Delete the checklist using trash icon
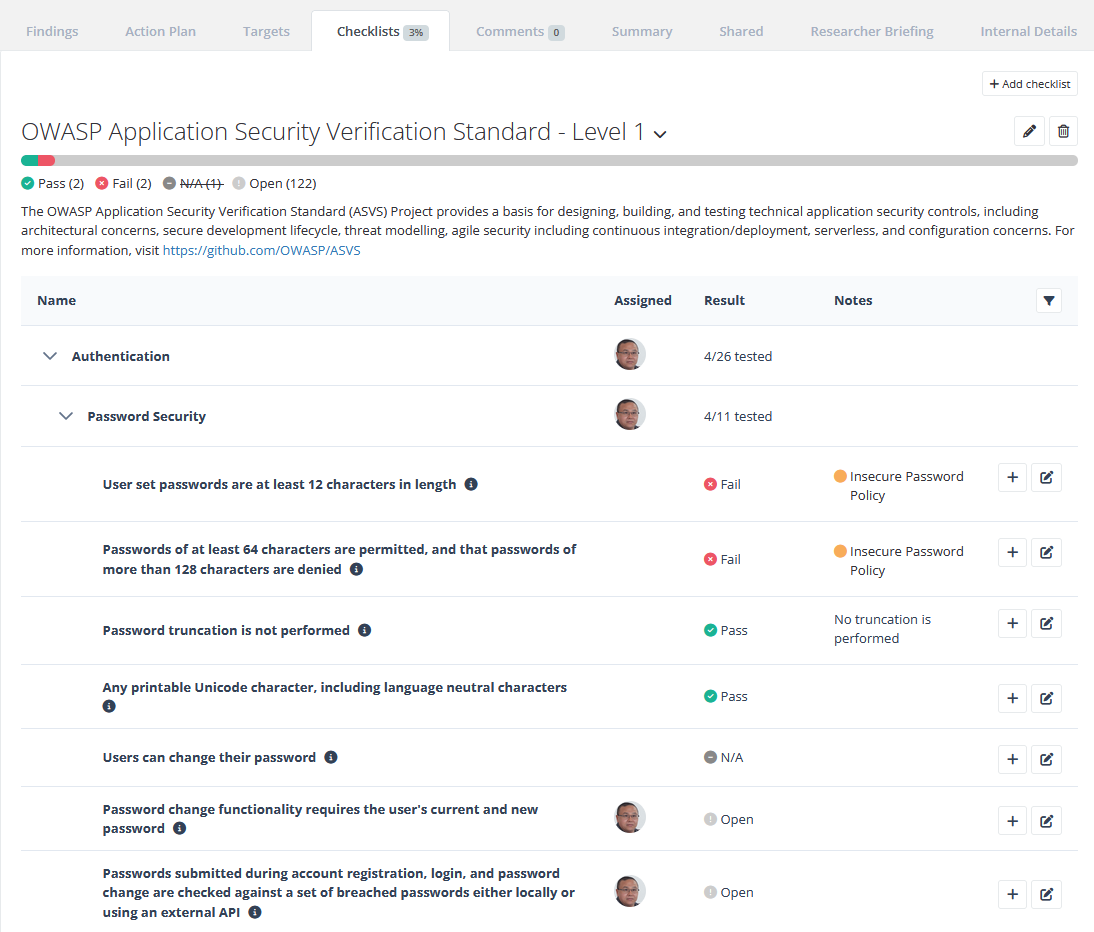The height and width of the screenshot is (932, 1094). (x=1063, y=131)
